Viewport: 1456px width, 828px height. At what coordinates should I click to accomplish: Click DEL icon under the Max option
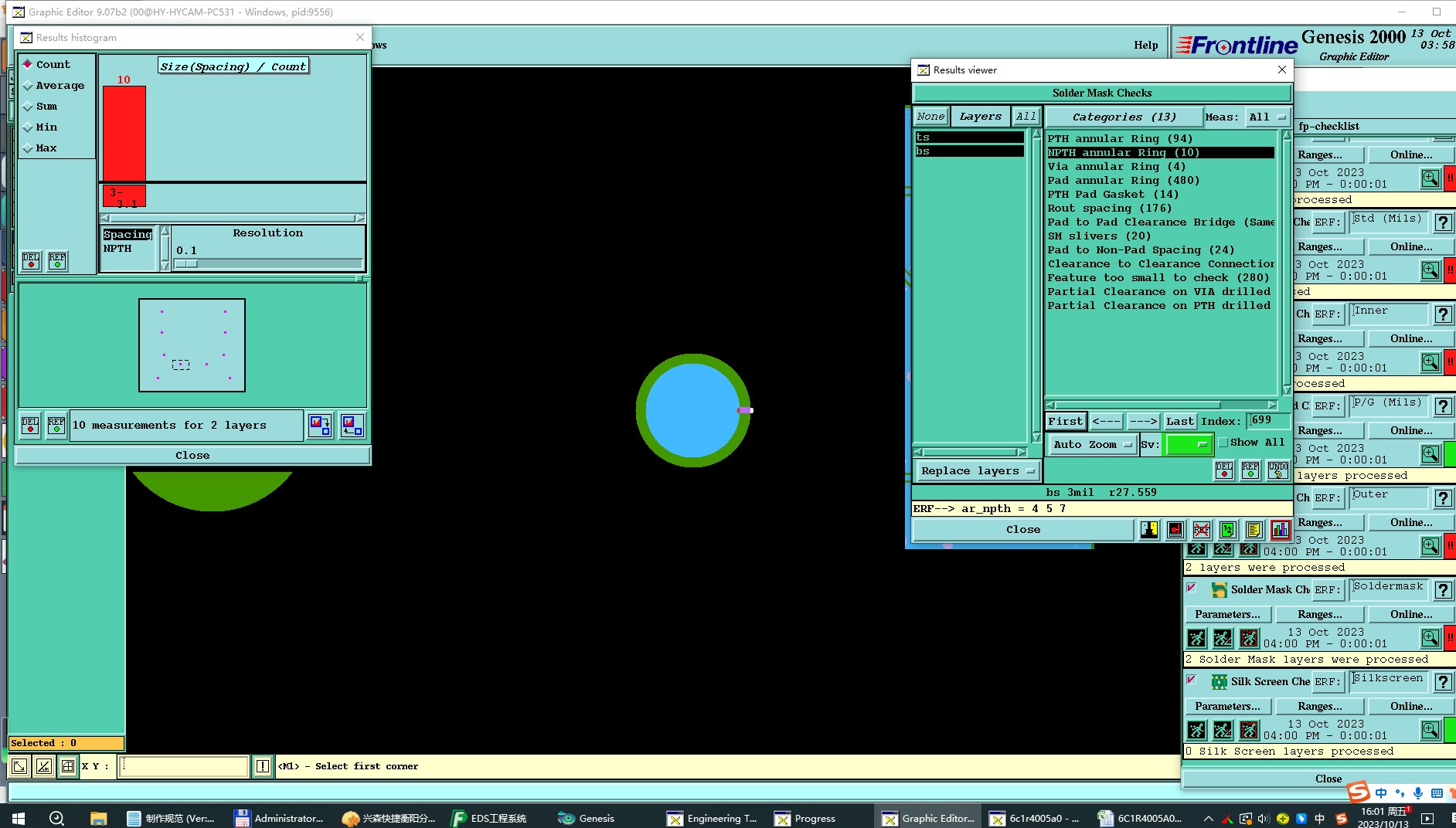point(31,261)
